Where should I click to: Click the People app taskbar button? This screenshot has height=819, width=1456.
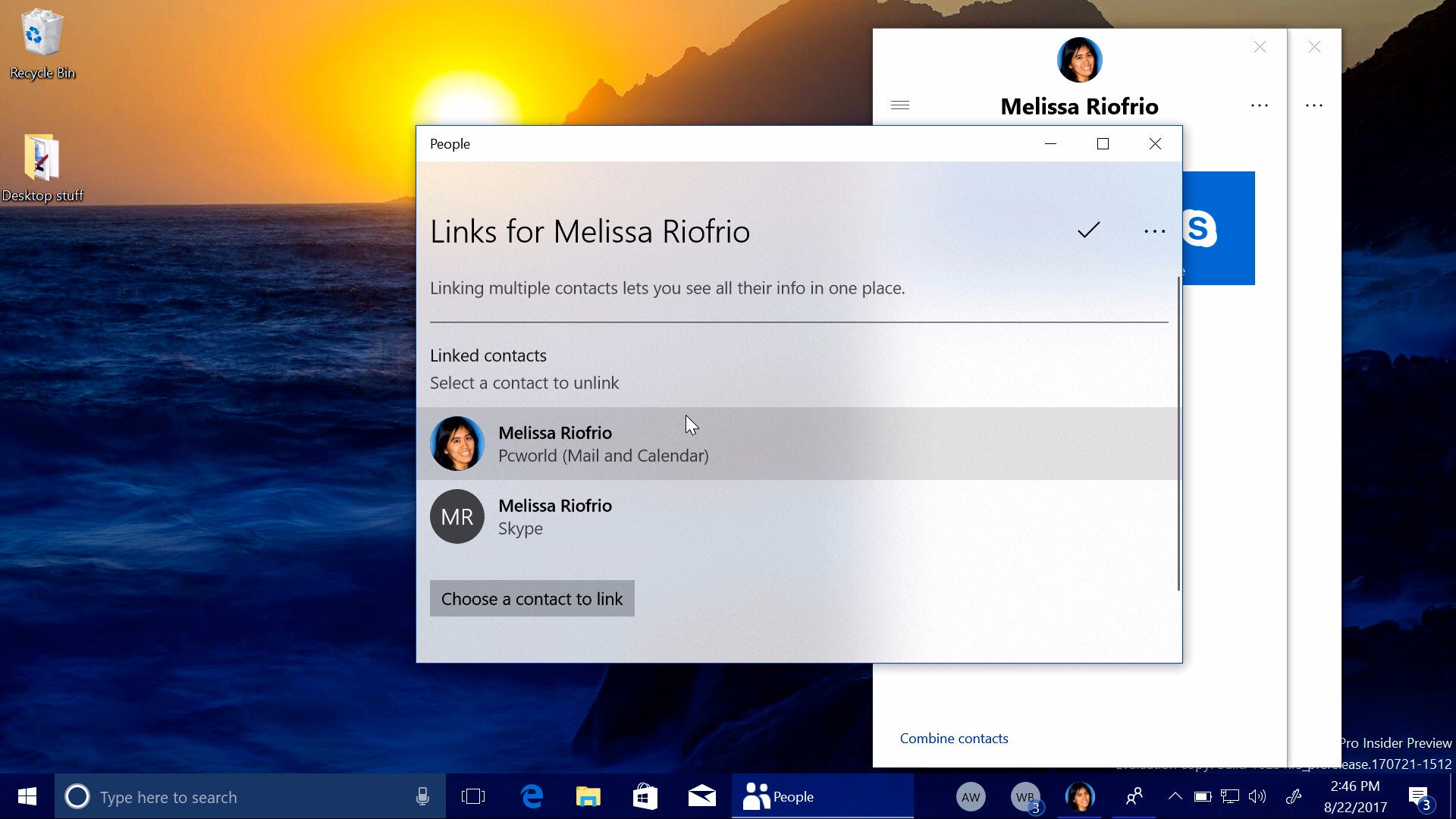(x=822, y=796)
